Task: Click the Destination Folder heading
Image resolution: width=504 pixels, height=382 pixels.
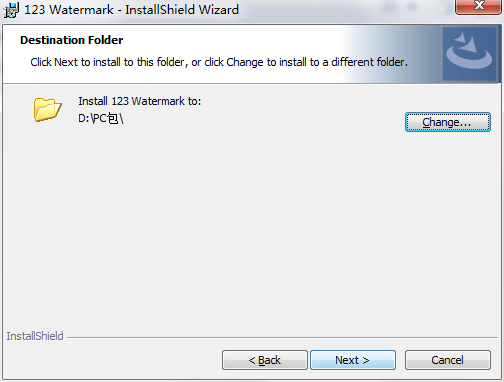Action: point(72,40)
